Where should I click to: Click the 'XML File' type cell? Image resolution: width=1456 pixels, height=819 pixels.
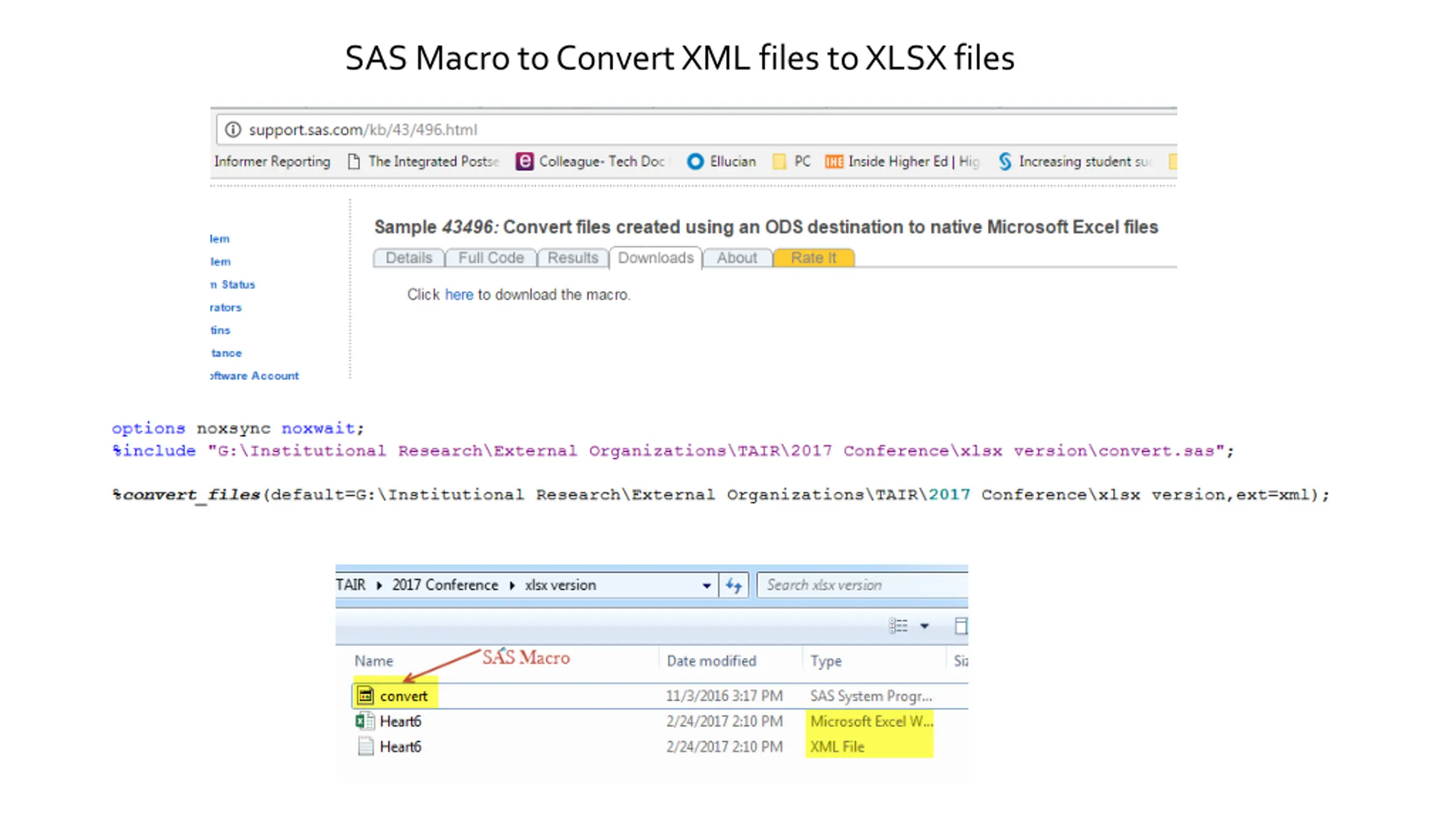point(837,747)
